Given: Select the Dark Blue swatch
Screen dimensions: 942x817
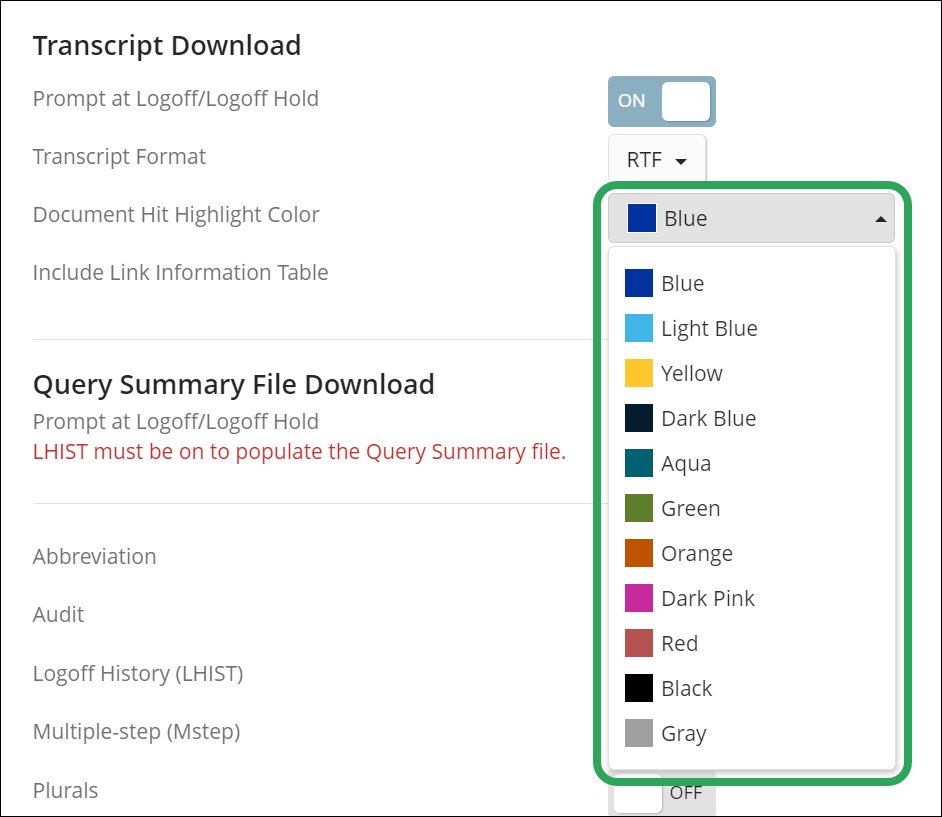Looking at the screenshot, I should (x=639, y=418).
